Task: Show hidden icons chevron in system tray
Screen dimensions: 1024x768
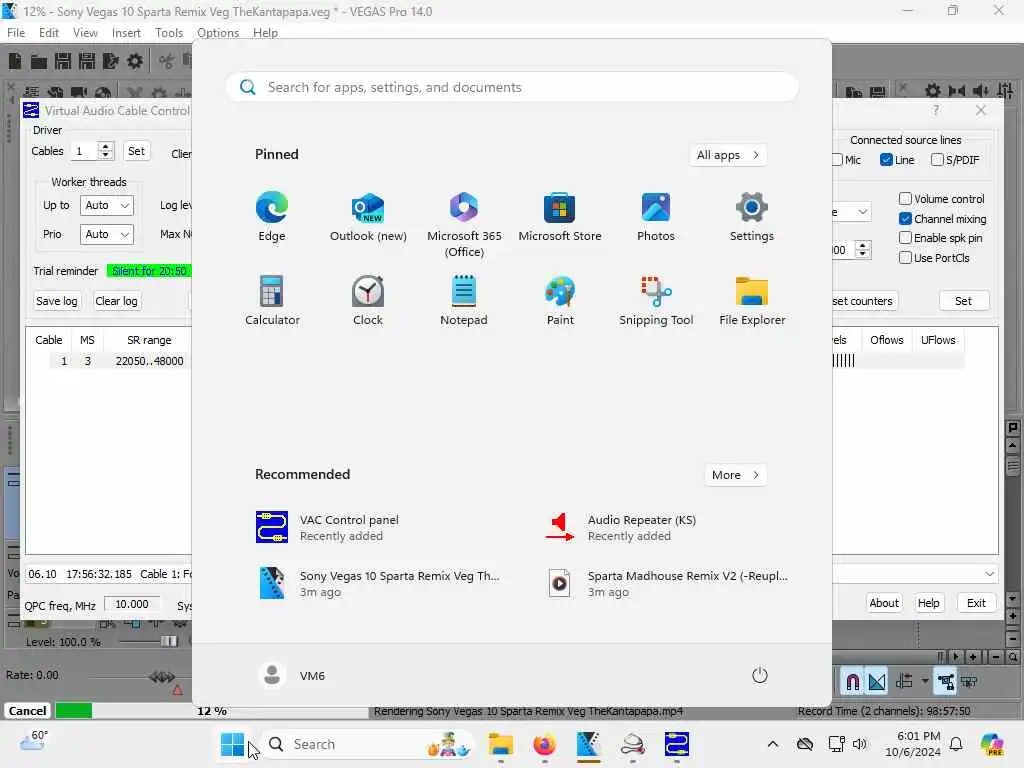Action: (x=773, y=744)
